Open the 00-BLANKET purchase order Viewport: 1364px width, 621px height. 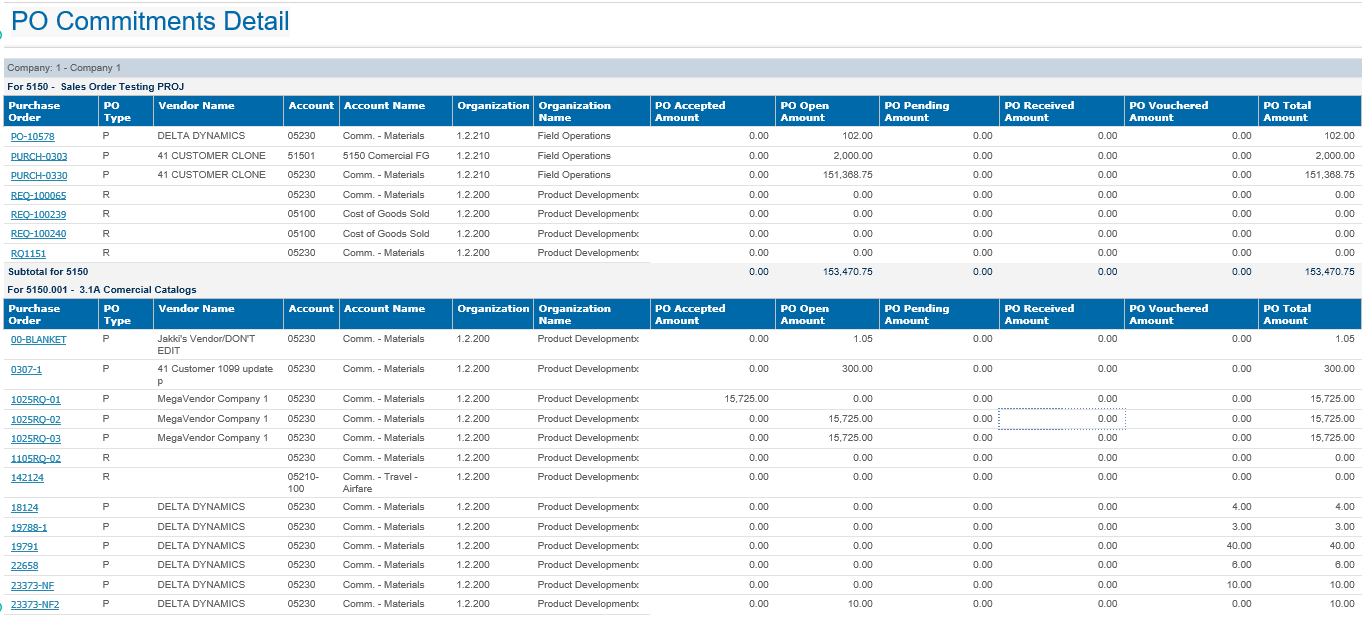(x=38, y=340)
